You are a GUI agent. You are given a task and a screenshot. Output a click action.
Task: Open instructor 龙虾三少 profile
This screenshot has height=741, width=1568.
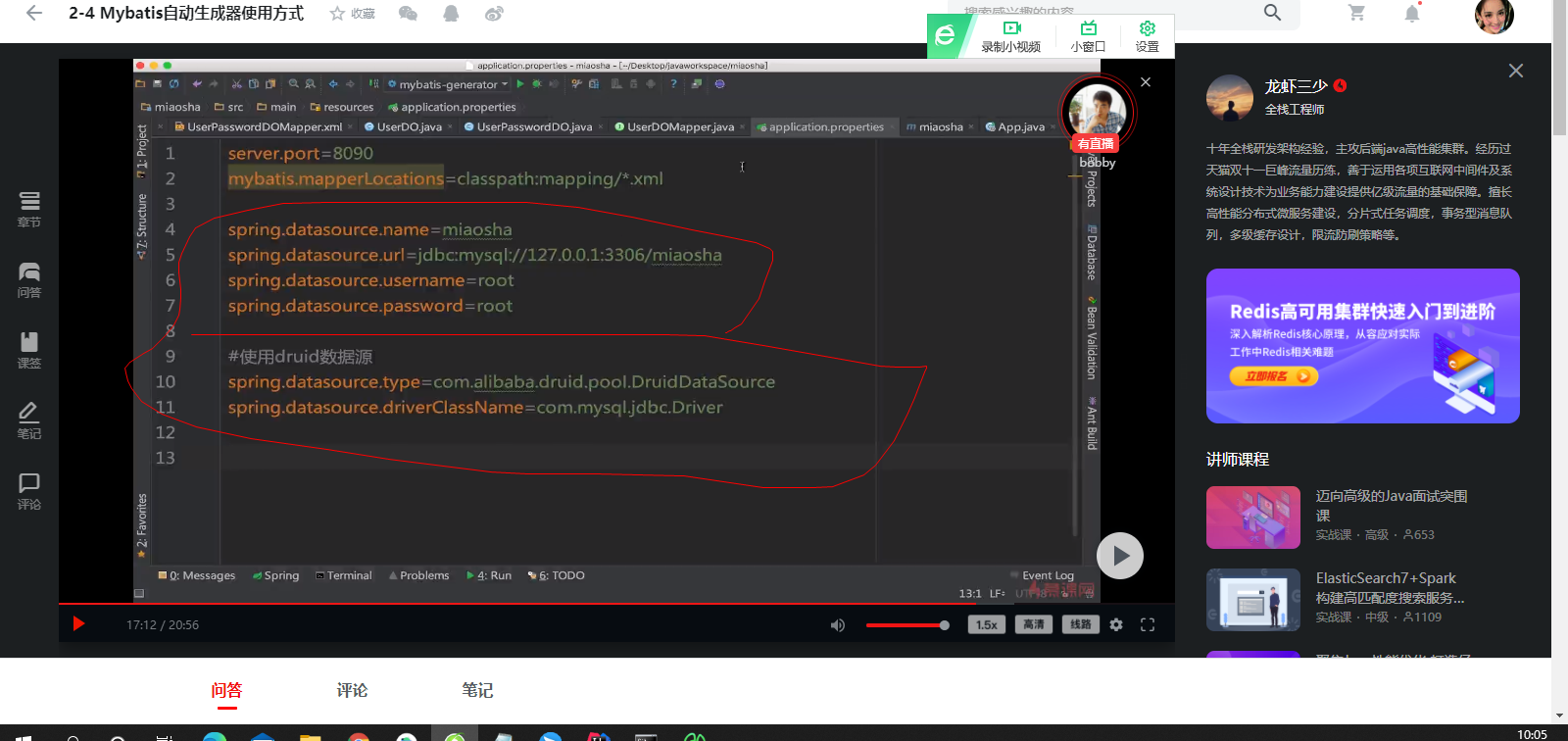(1296, 86)
